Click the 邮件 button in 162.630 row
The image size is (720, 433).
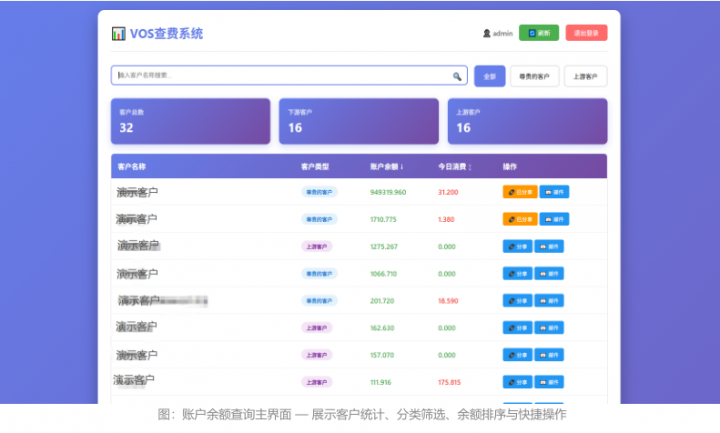click(549, 328)
